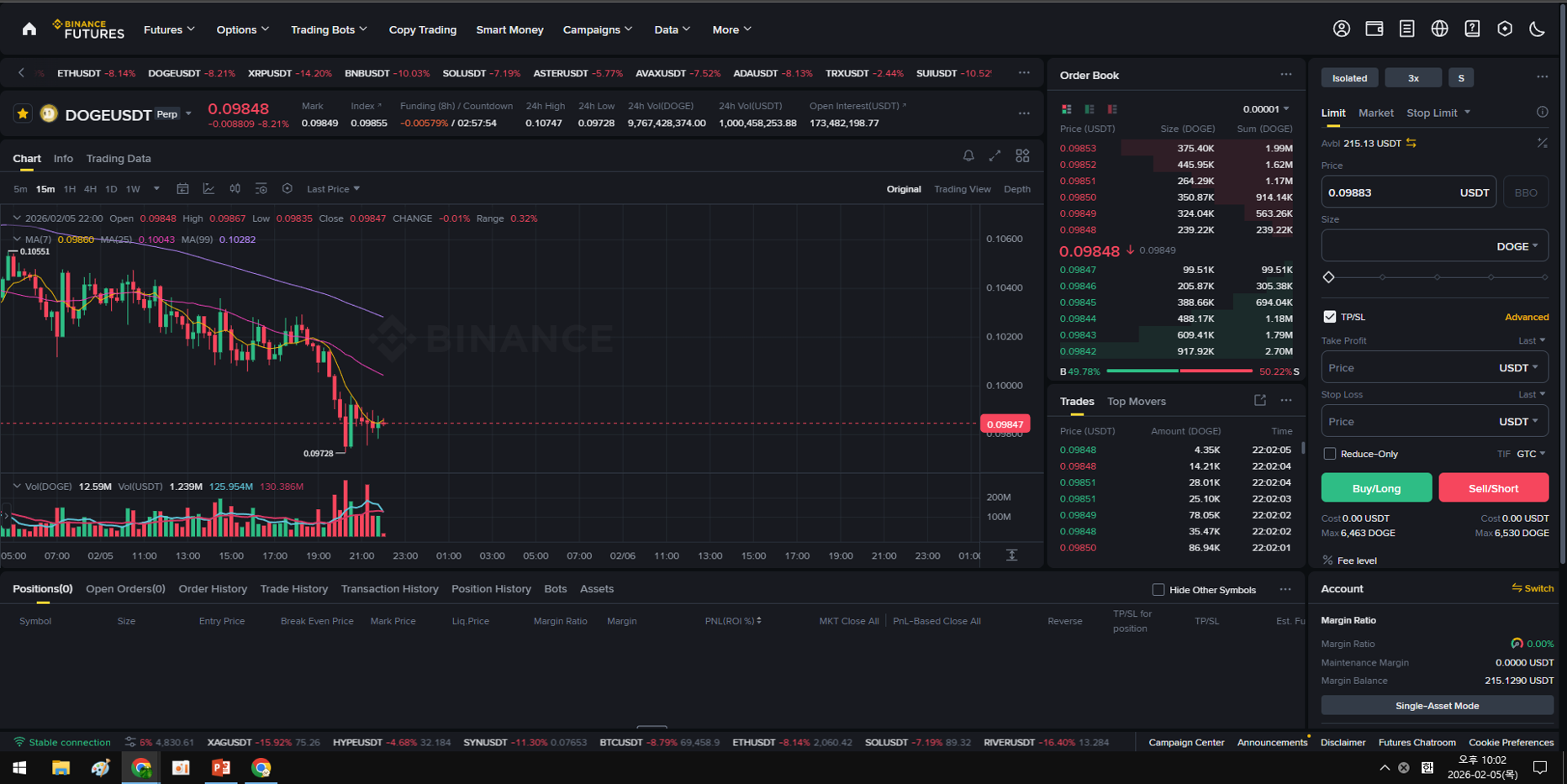Open the 0.00001 order book precision dropdown

coord(1266,109)
